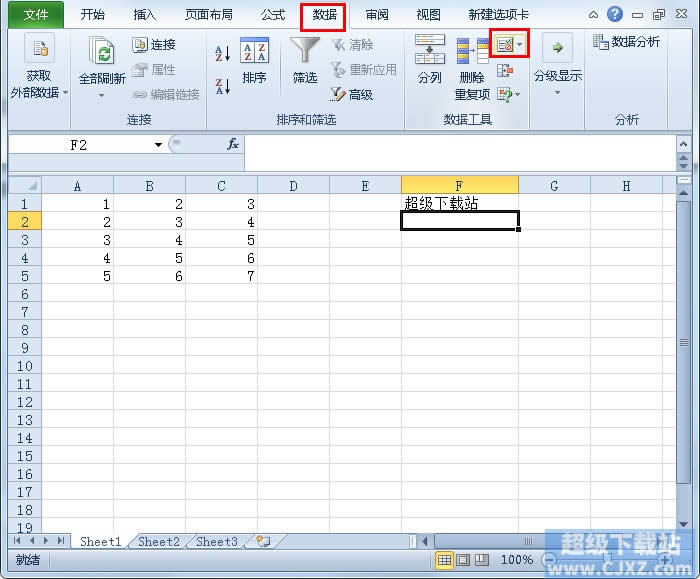Click the insert worksheet icon

[x=263, y=542]
